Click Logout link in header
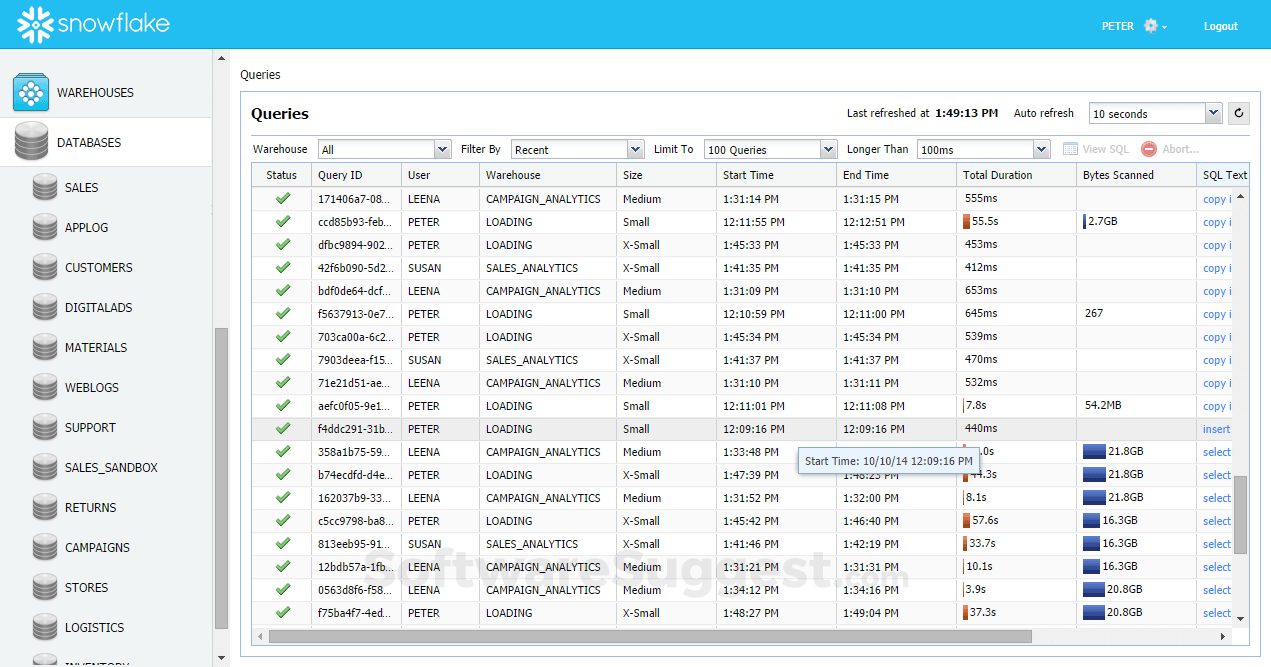1271x667 pixels. 1220,26
